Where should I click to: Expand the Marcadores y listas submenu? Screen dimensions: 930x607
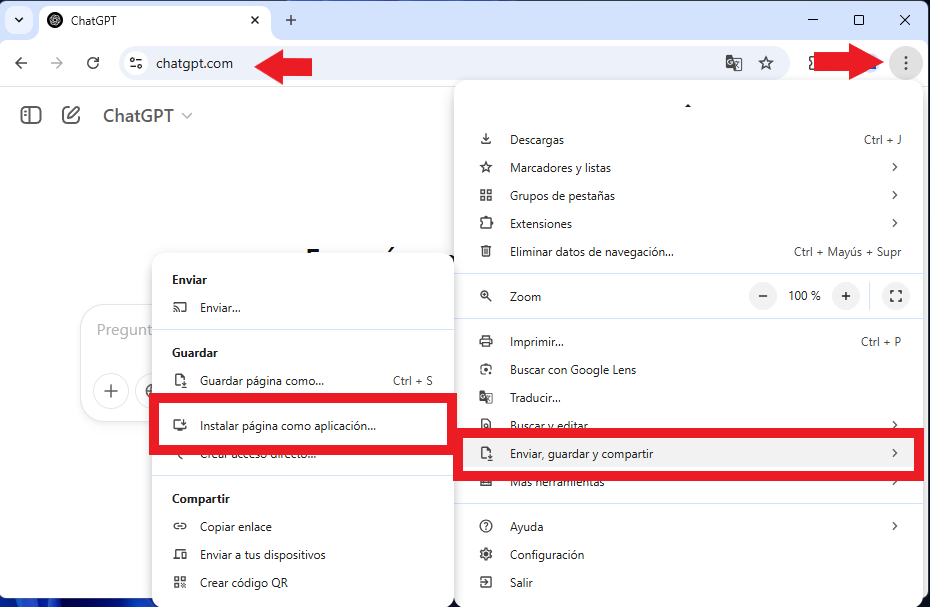690,168
